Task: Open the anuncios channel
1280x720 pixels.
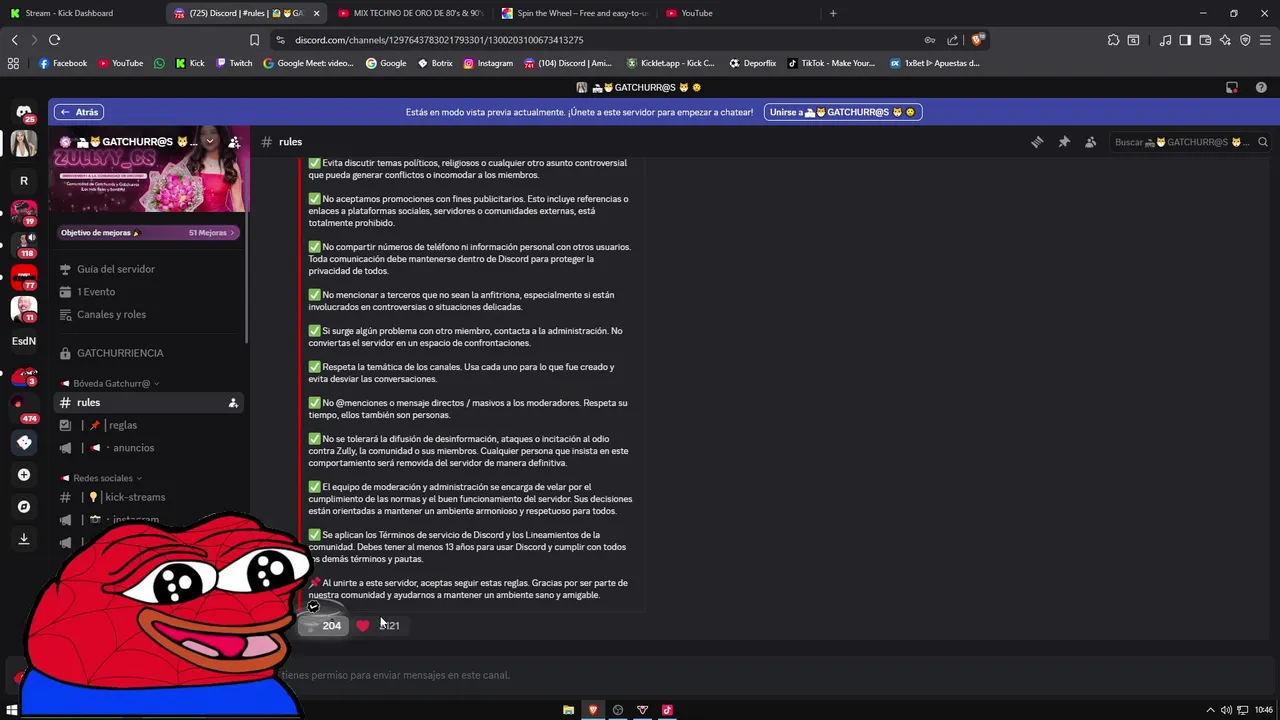Action: [148, 448]
